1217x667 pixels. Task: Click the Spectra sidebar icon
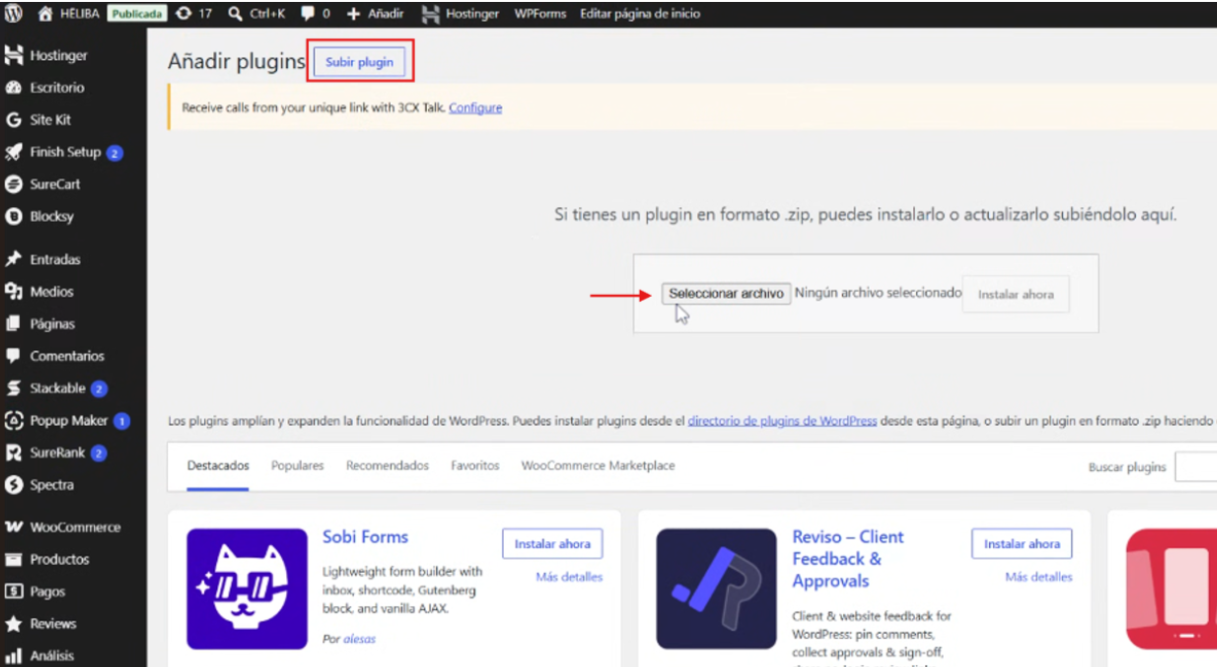14,485
